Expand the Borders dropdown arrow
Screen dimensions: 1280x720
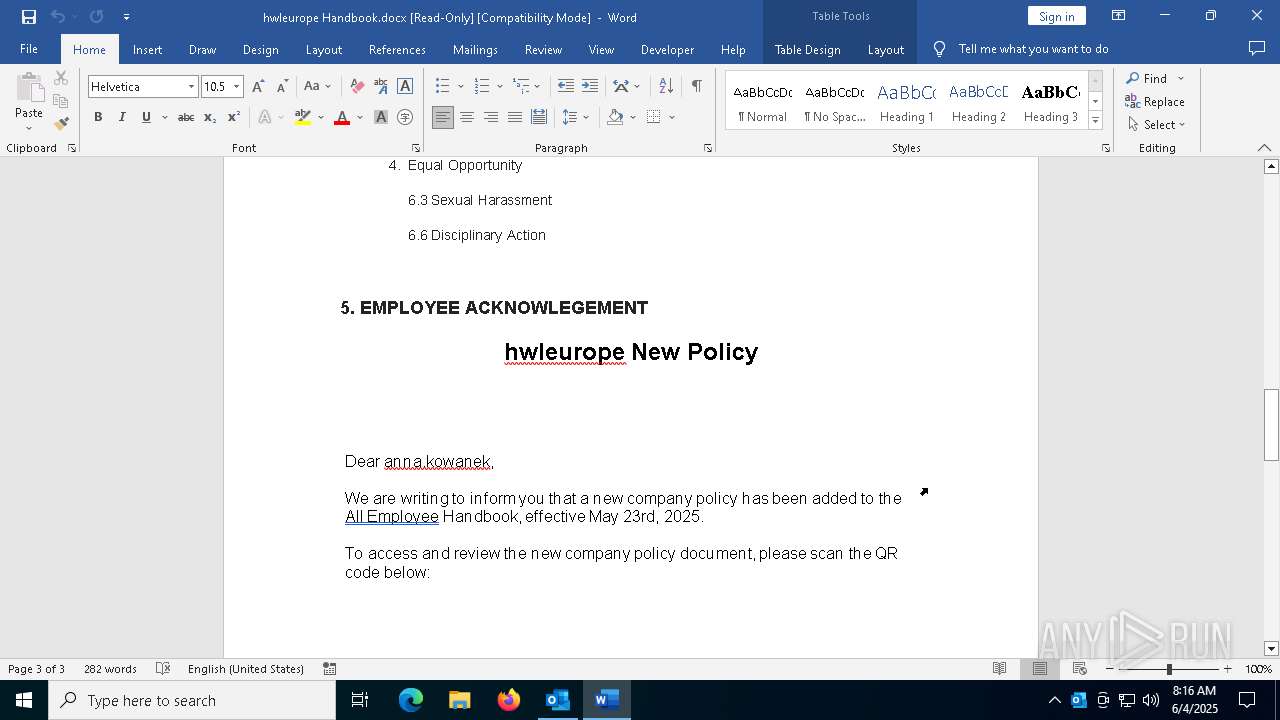click(x=672, y=118)
